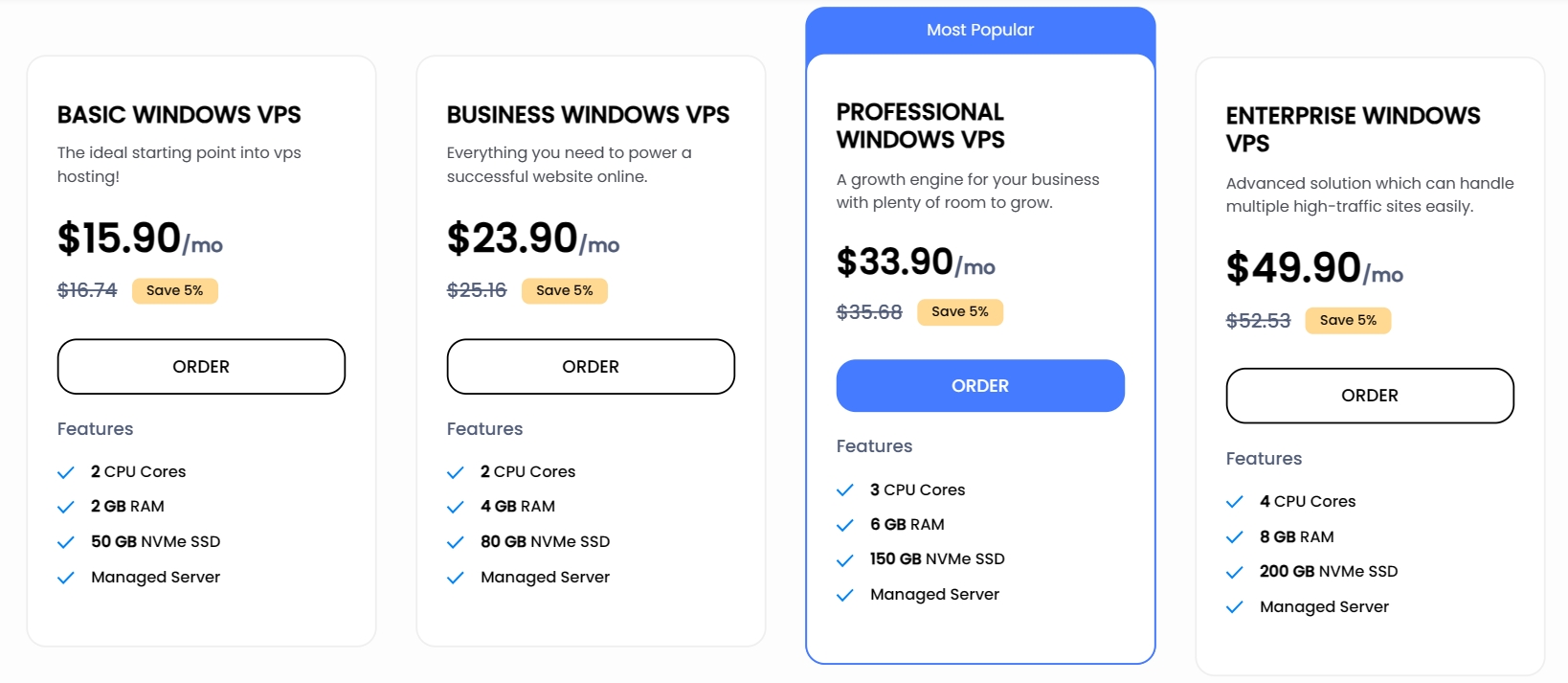This screenshot has height=683, width=1568.
Task: Click the Most Popular banner
Action: (x=980, y=30)
